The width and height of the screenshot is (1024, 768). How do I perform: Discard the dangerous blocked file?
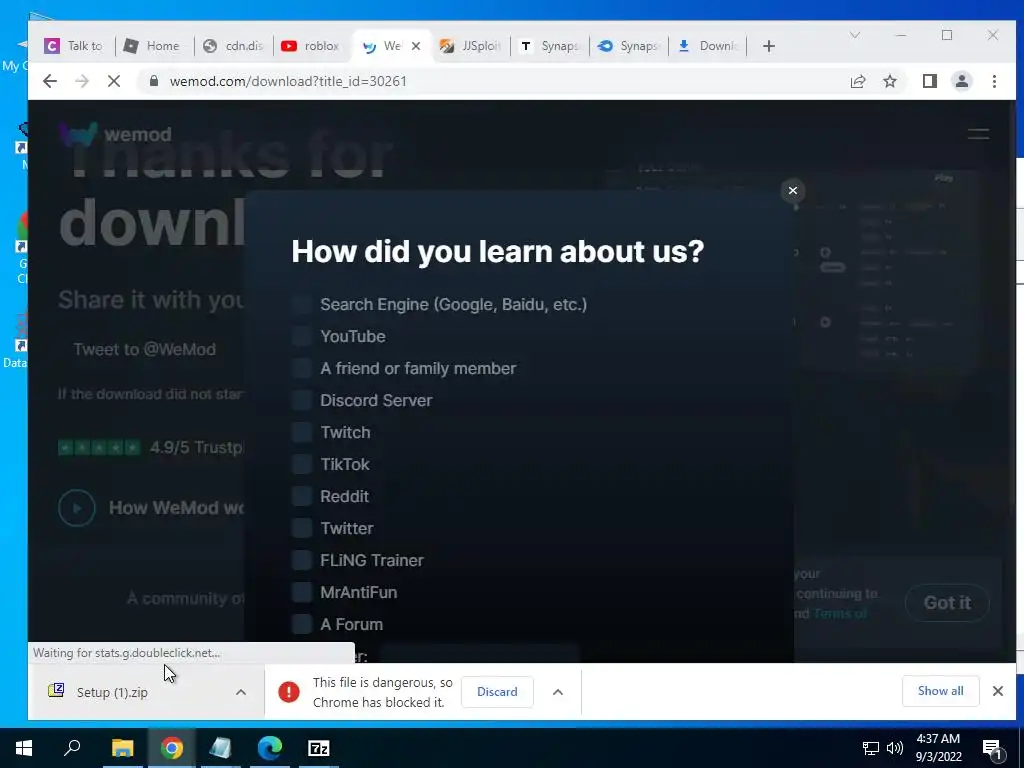[x=497, y=692]
